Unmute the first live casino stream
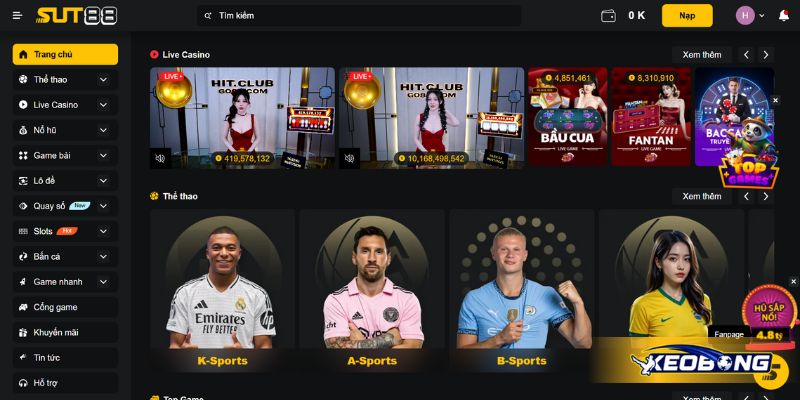Screen dimensions: 800x400 160,158
